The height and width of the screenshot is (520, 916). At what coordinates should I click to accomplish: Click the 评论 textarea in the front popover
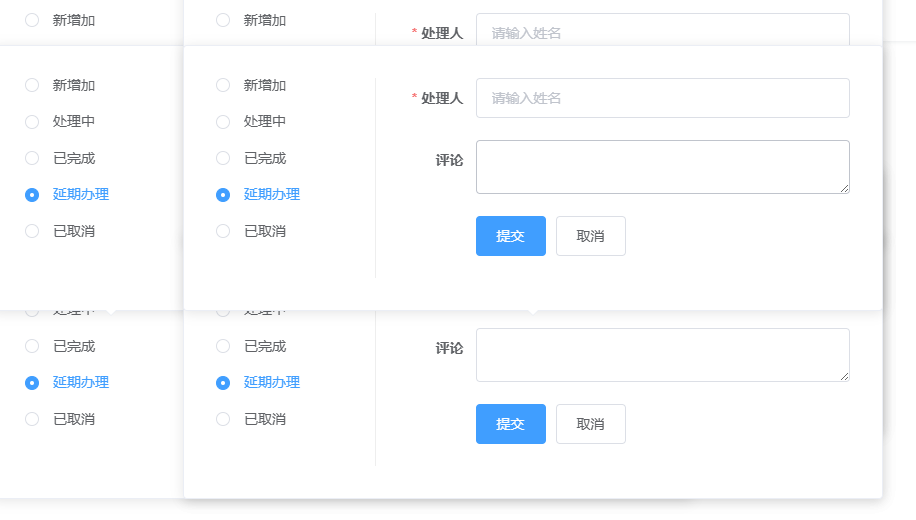point(662,167)
